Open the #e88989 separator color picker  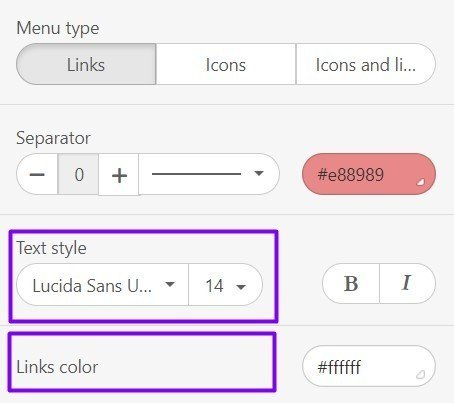pos(369,174)
